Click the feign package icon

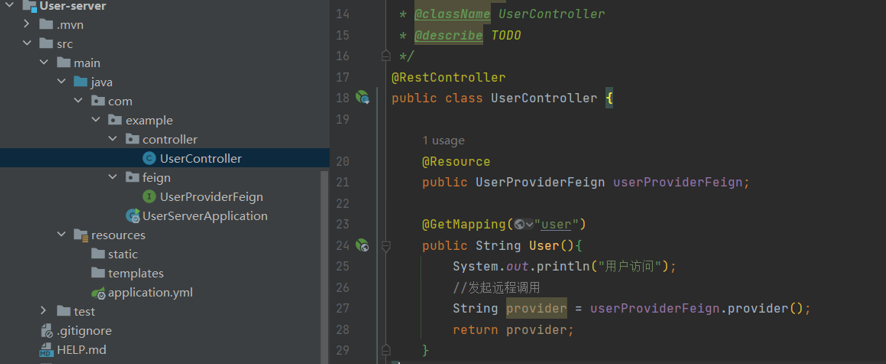(132, 177)
